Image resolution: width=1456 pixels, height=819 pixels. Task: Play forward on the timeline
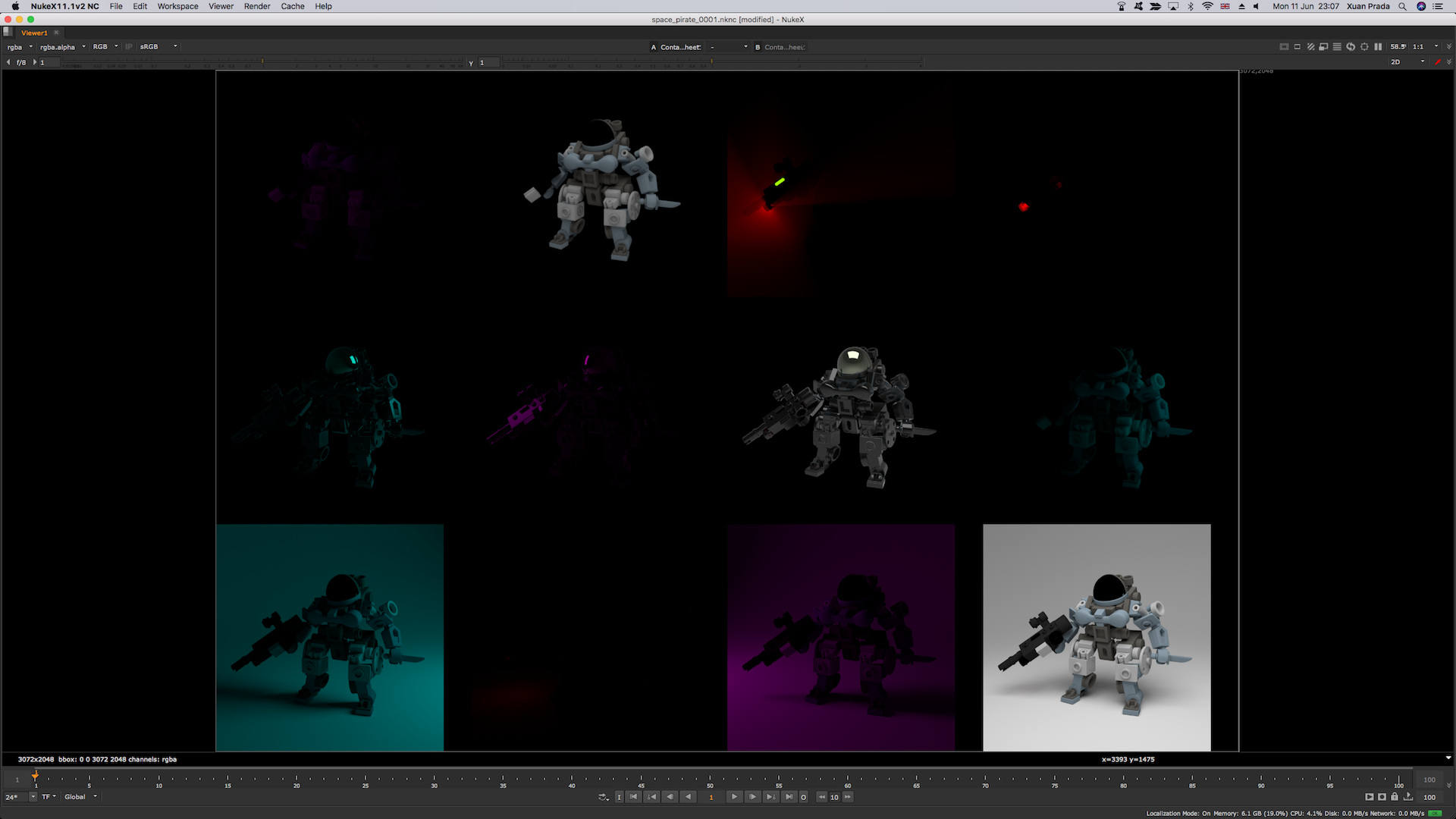734,797
